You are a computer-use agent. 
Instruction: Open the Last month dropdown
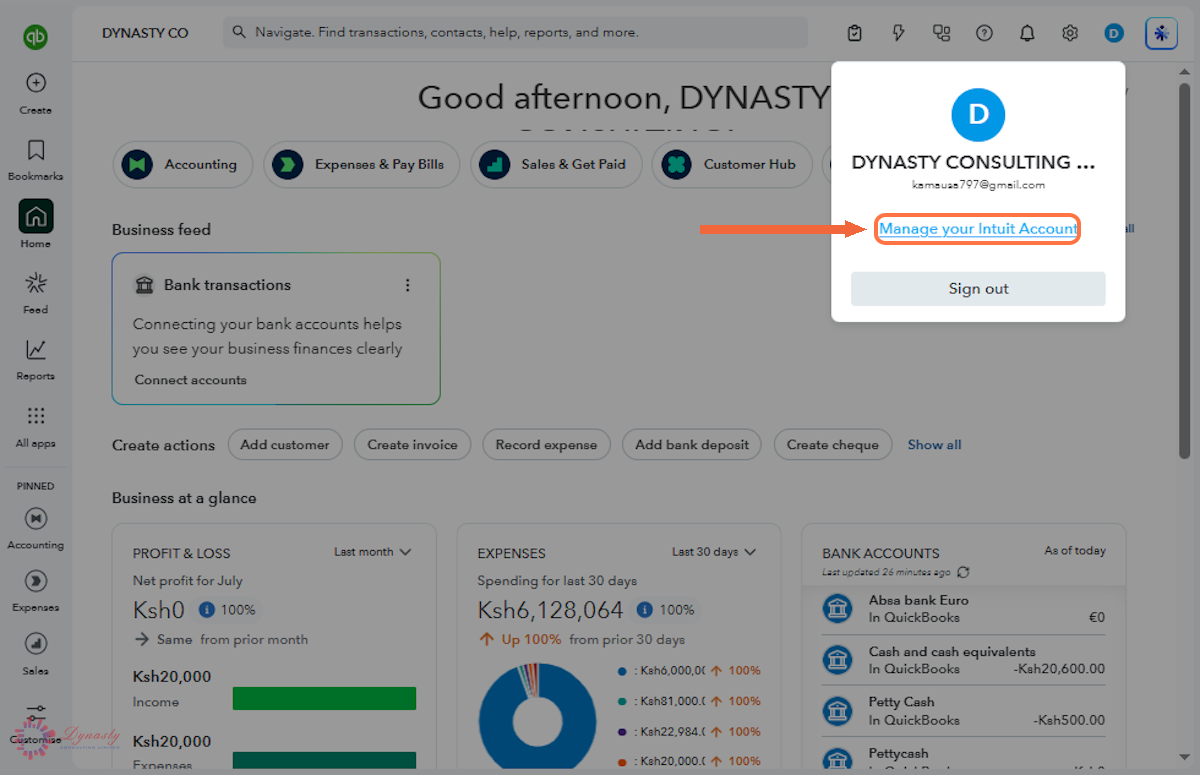click(x=372, y=552)
